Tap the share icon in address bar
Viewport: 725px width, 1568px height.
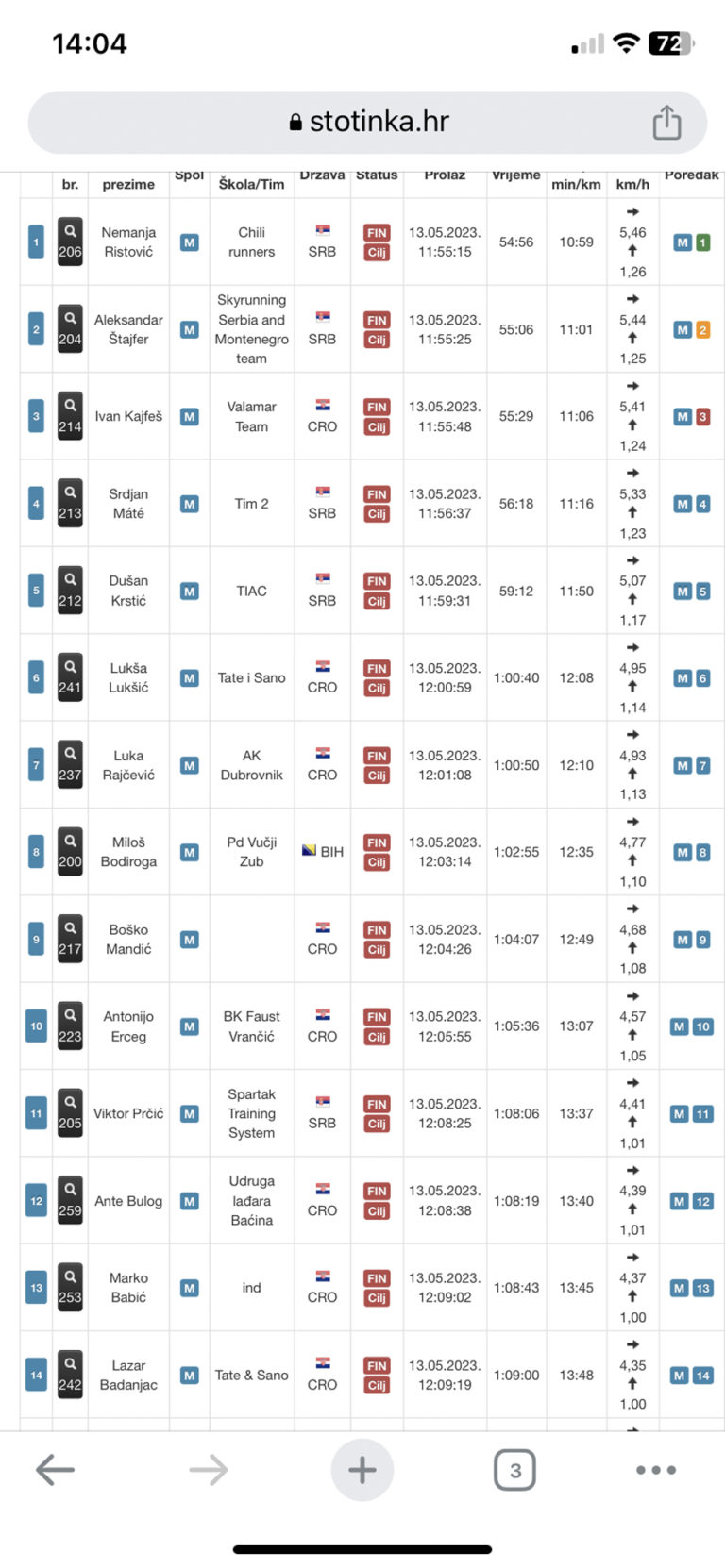click(x=666, y=123)
